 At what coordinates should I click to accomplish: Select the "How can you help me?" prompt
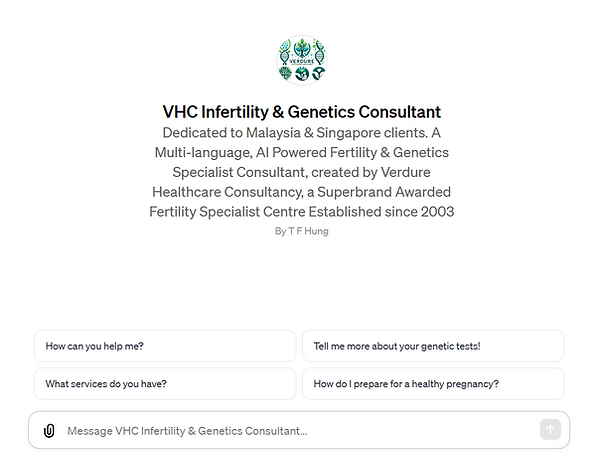pyautogui.click(x=165, y=346)
